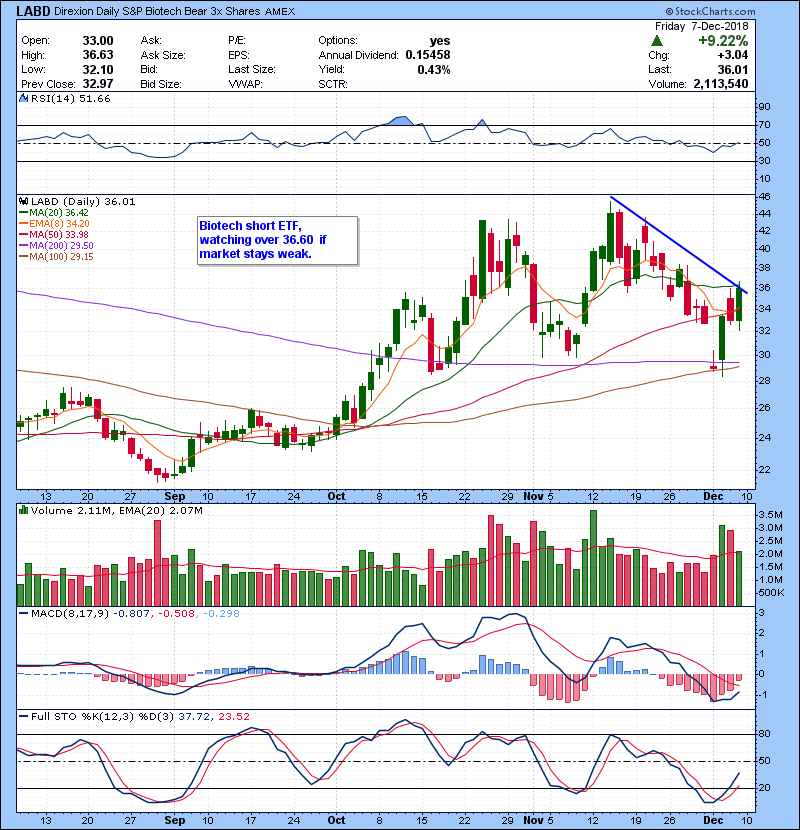Click the Volume 2.11M, EMA(20) 2.07M label
The width and height of the screenshot is (800, 830).
[x=116, y=510]
